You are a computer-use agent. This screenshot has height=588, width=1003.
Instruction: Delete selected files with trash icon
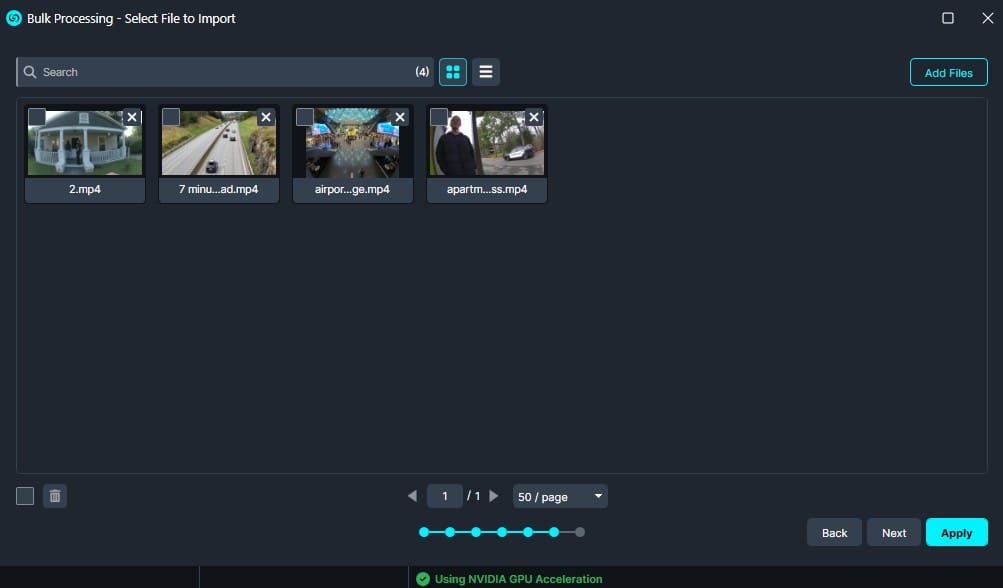[x=55, y=496]
